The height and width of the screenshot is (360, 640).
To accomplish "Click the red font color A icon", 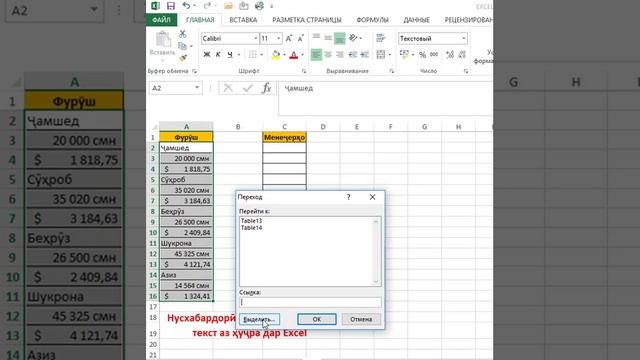I will click(x=293, y=54).
